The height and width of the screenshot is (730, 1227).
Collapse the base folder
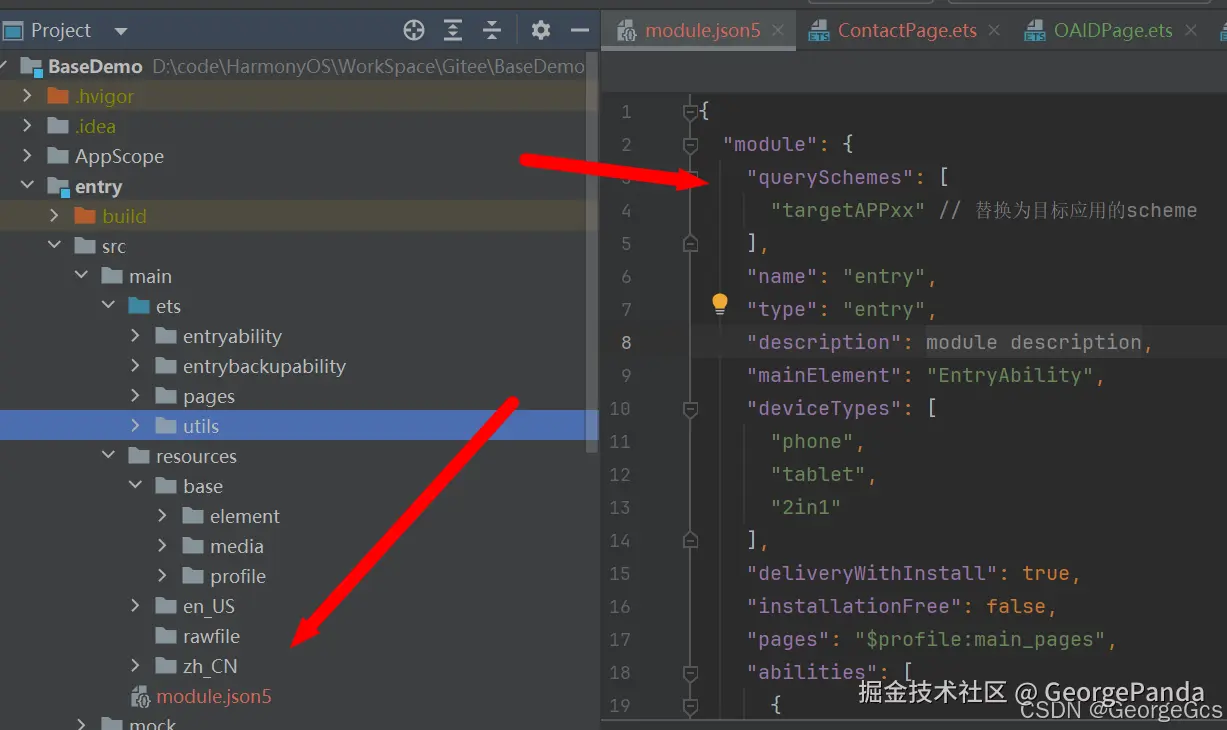tap(136, 486)
